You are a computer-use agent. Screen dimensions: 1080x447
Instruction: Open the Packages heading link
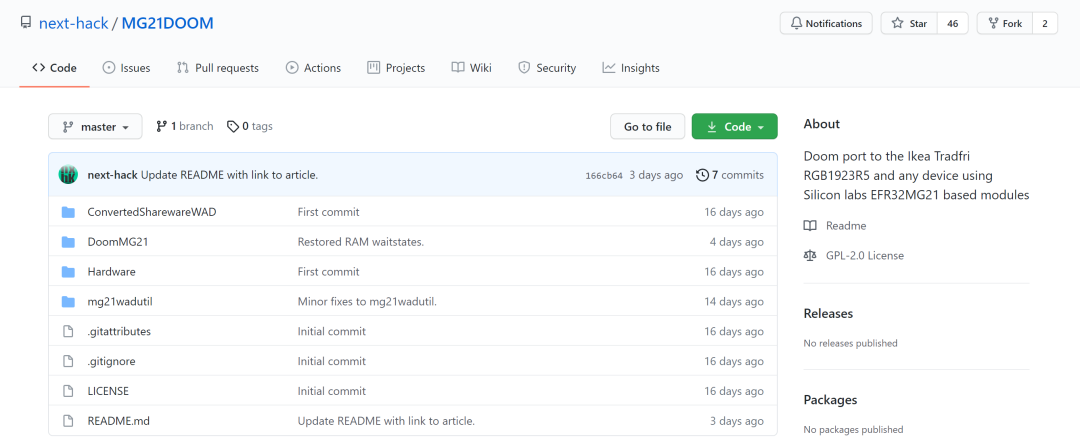(x=831, y=399)
